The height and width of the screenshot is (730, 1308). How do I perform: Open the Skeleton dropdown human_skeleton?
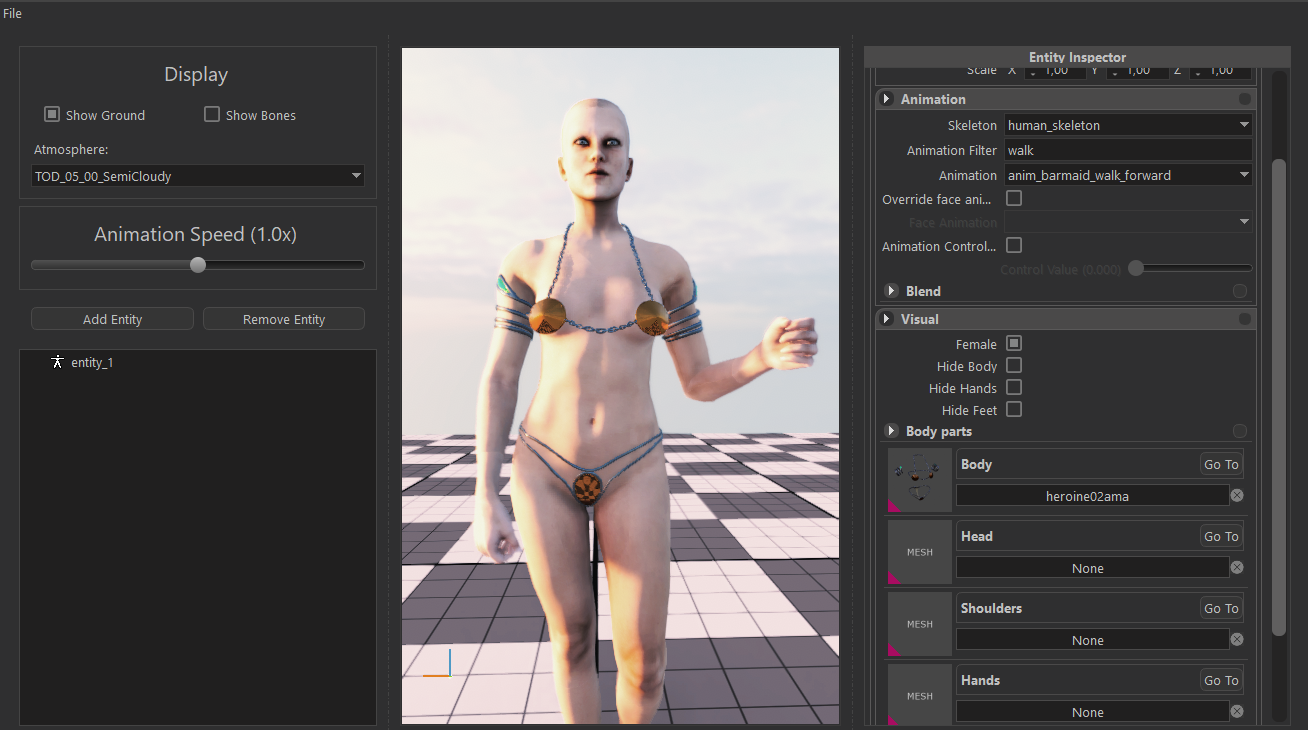click(1128, 125)
